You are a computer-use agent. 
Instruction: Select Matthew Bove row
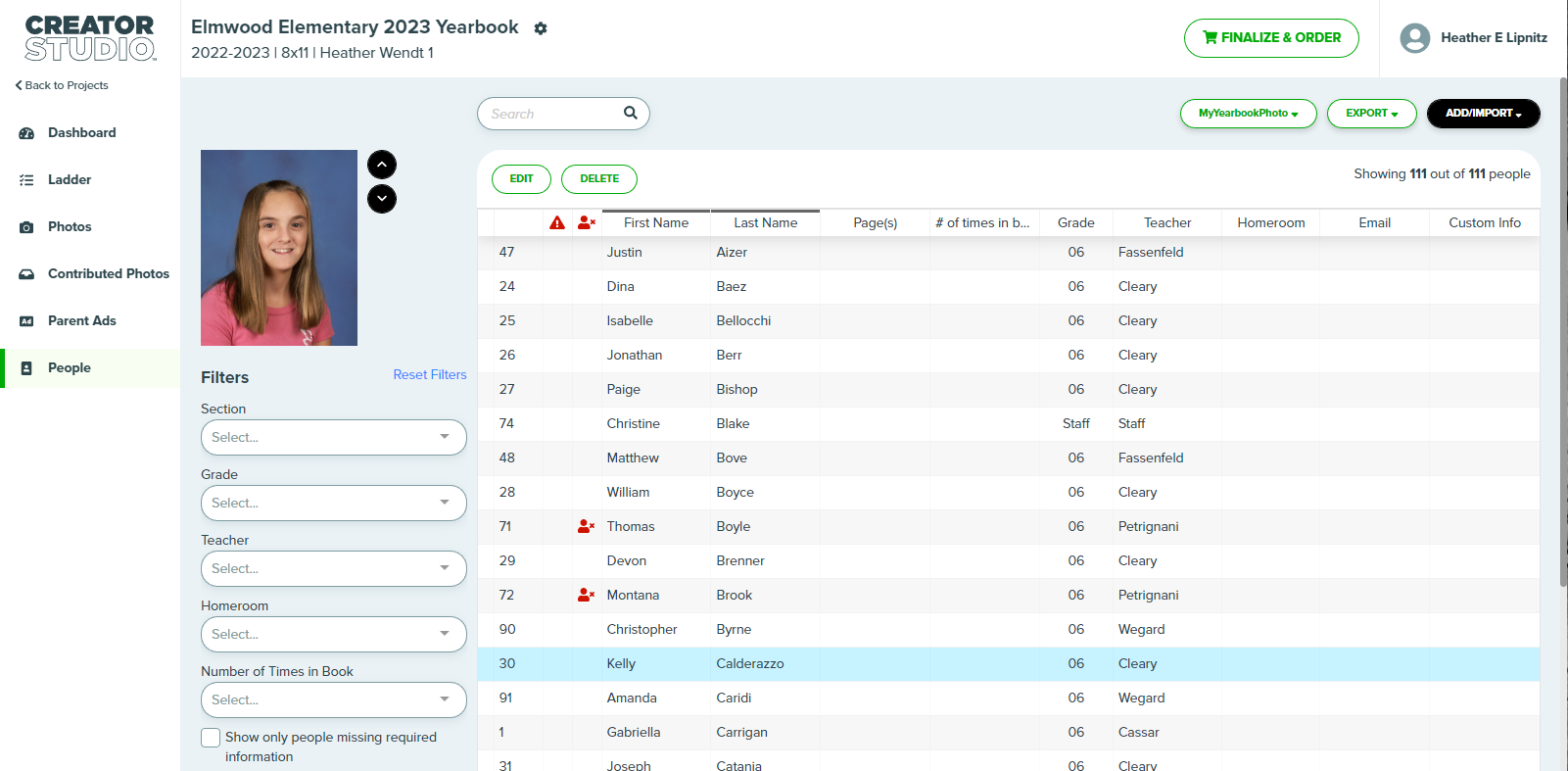coord(1009,458)
